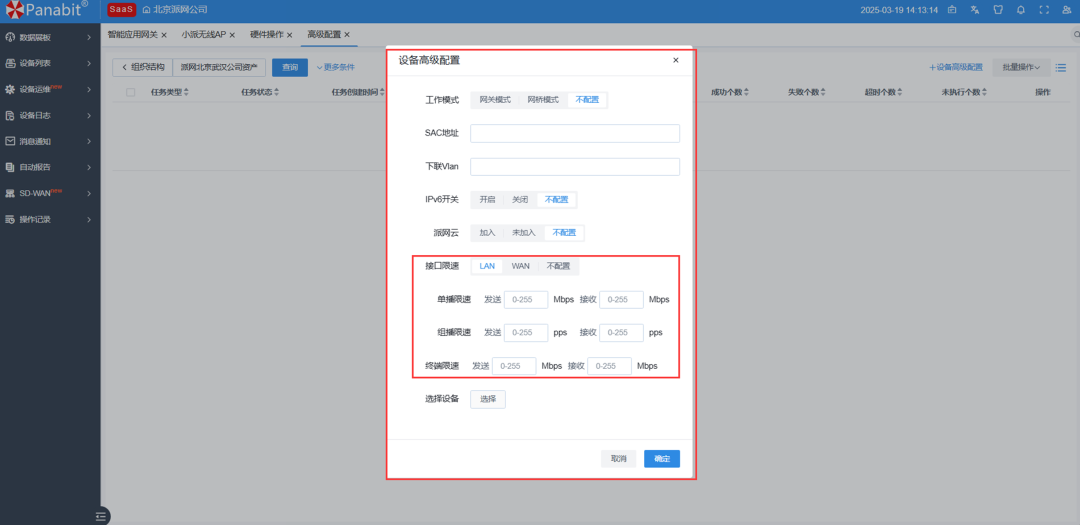Click the Panabit logo
The height and width of the screenshot is (525, 1080).
(x=47, y=10)
